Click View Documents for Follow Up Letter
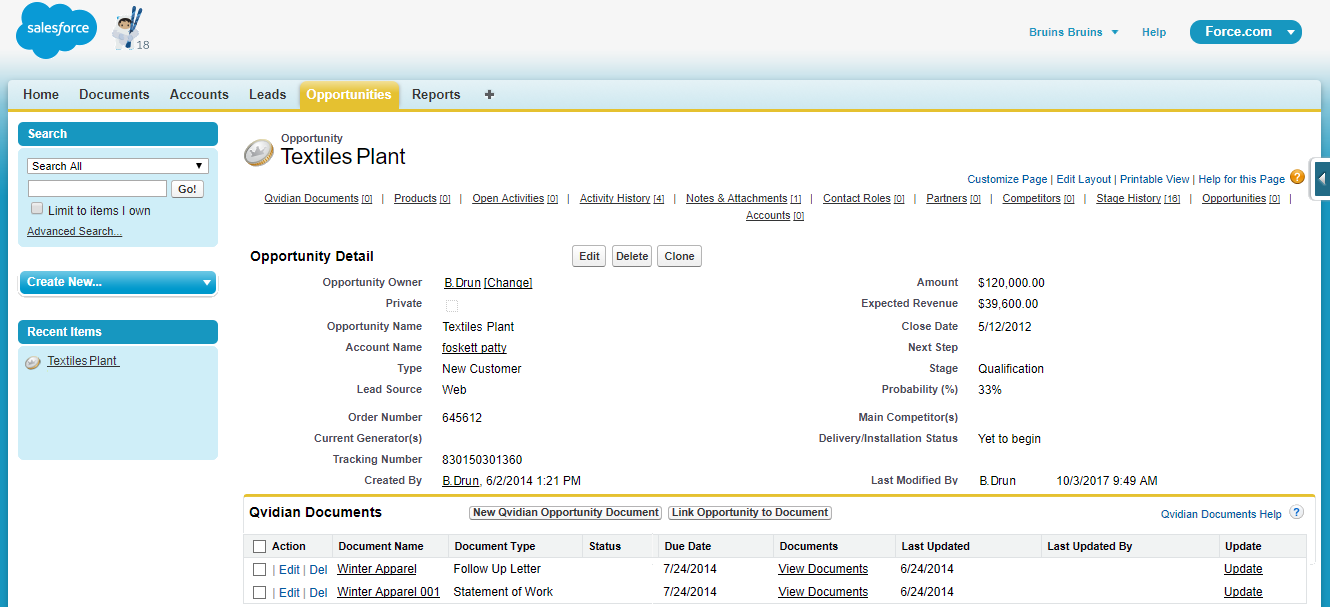The image size is (1330, 607). 823,569
